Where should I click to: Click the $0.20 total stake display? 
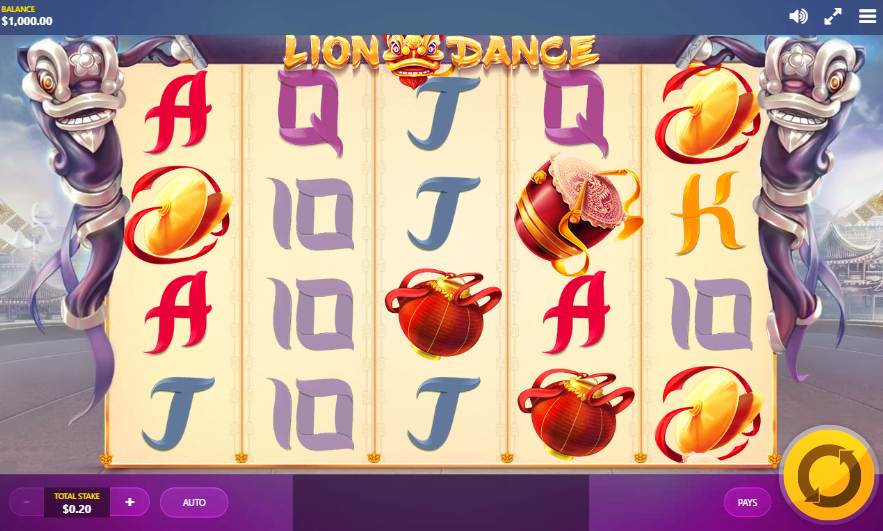click(77, 502)
